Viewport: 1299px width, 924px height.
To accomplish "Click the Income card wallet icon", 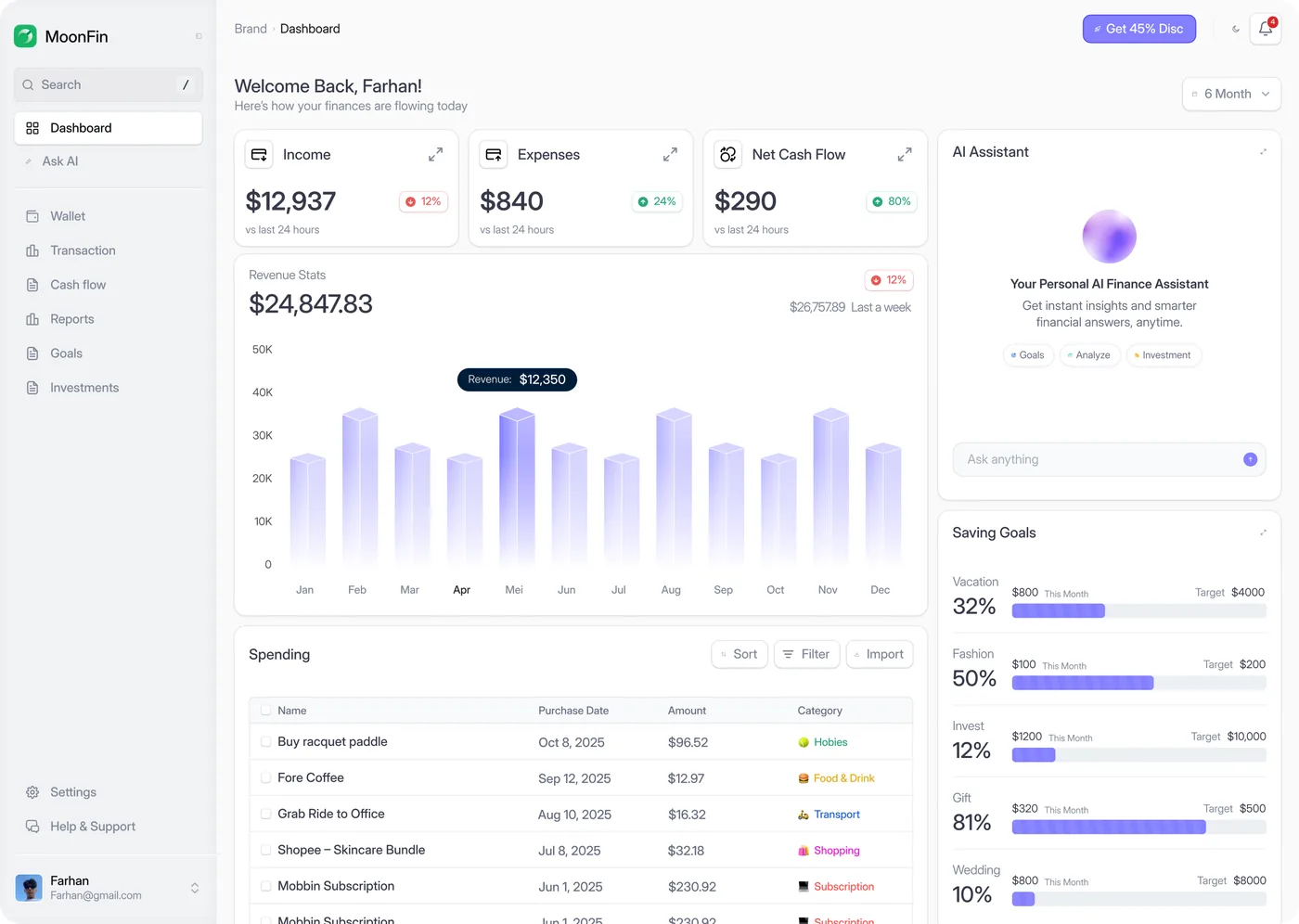I will [260, 155].
